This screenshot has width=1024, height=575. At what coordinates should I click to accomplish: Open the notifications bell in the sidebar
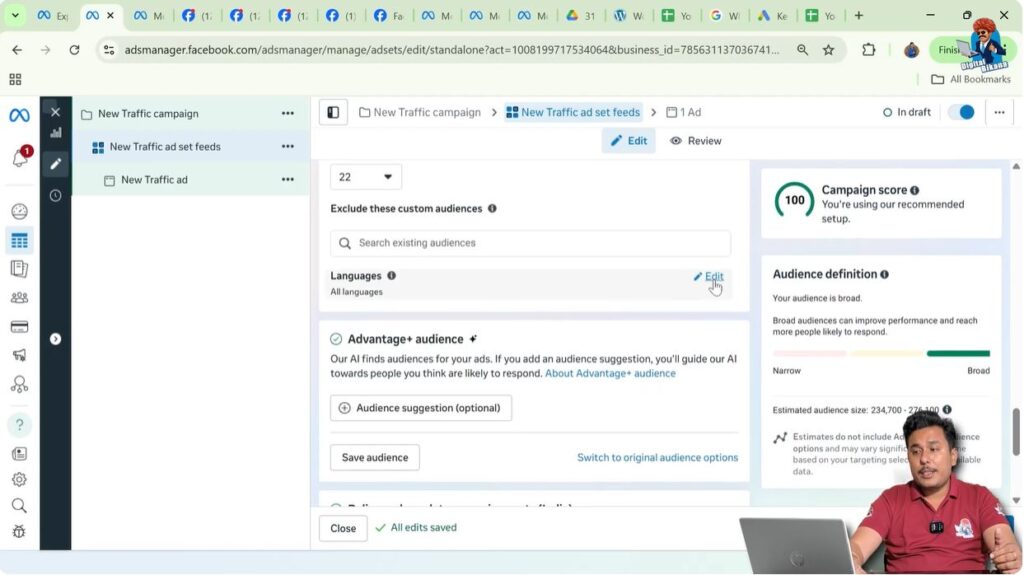[20, 159]
